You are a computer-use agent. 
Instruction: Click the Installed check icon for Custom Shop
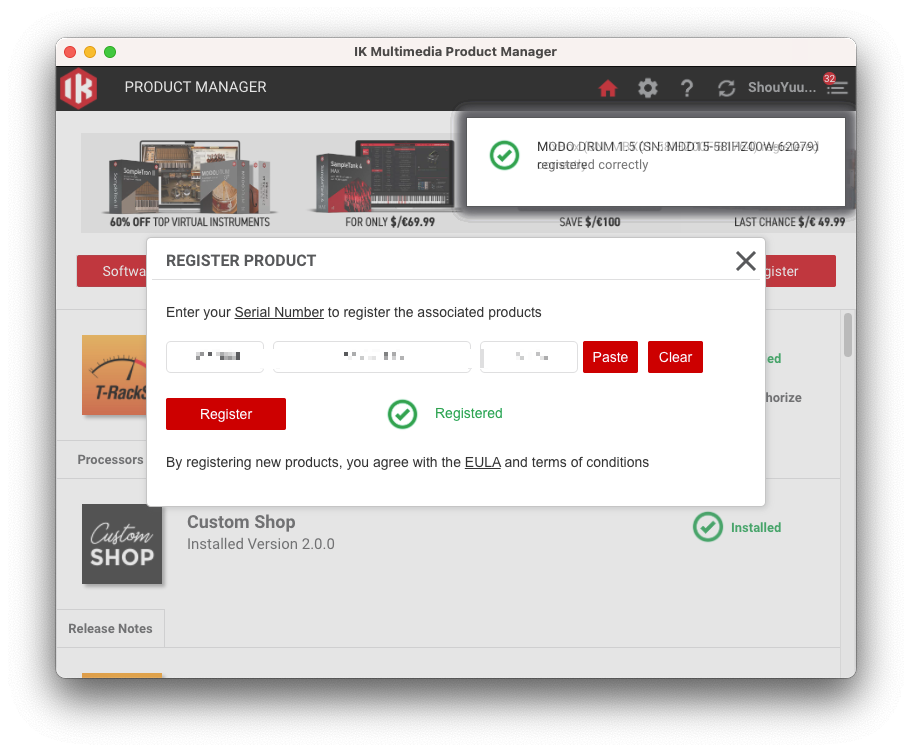[707, 527]
